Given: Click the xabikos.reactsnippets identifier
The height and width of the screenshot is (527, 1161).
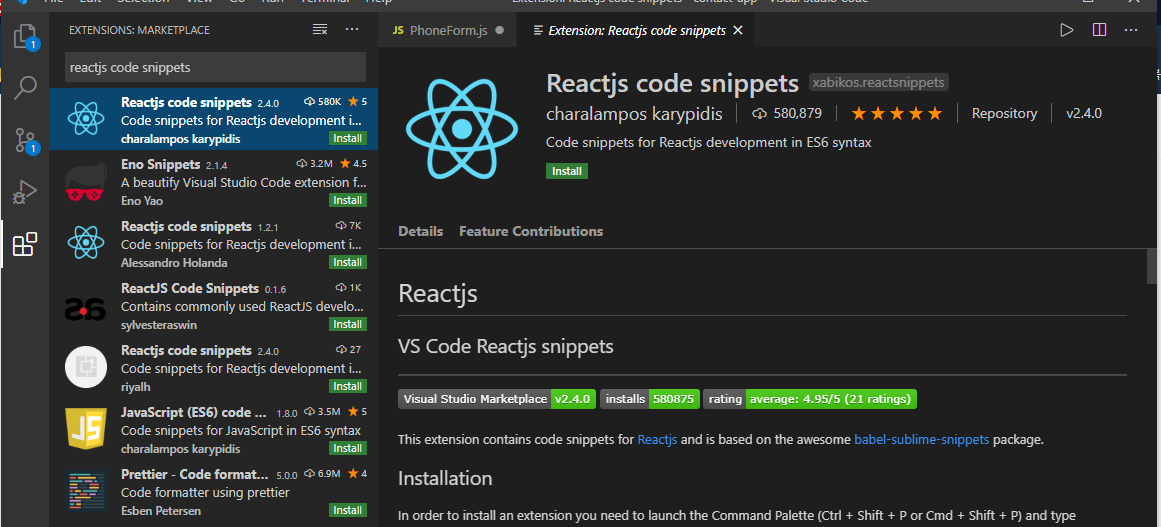Looking at the screenshot, I should click(x=879, y=83).
